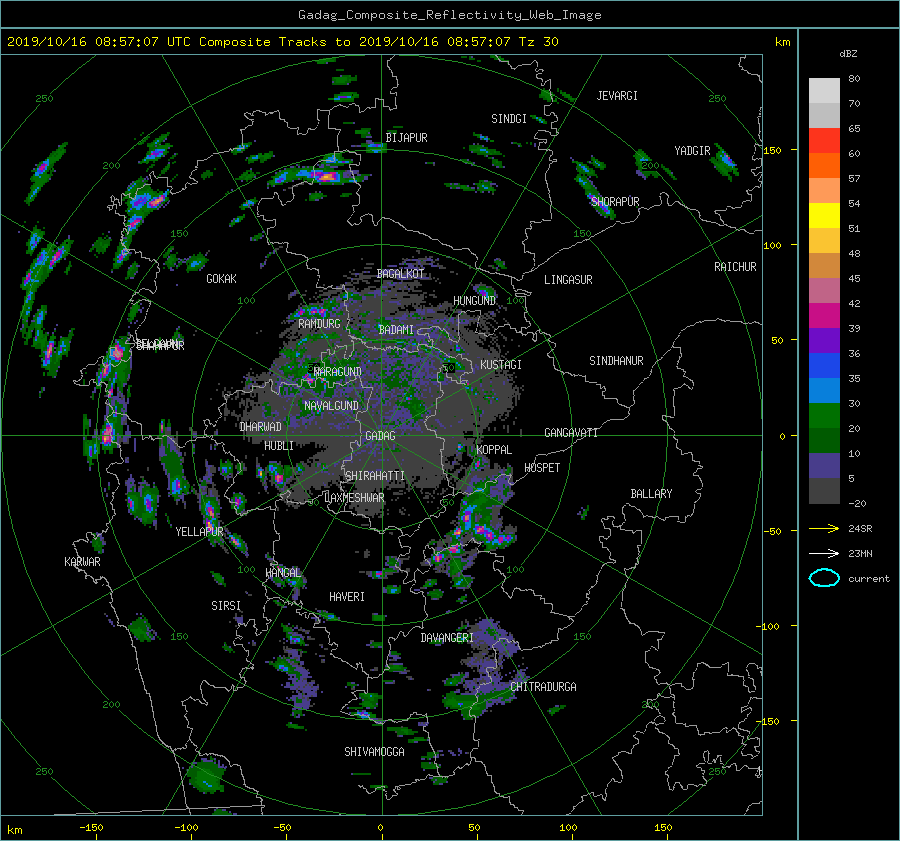900x841 pixels.
Task: Click the 150 km right axis tick
Action: (773, 150)
